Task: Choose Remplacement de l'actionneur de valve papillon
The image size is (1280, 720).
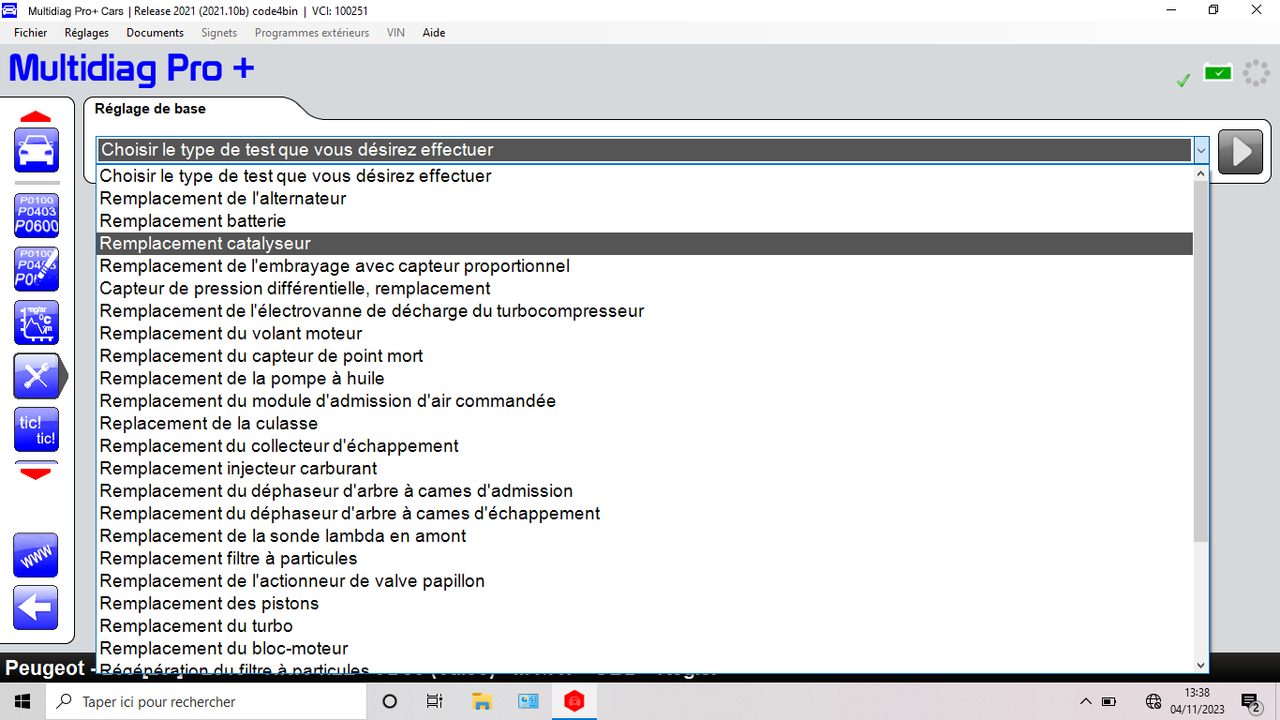Action: (x=645, y=581)
